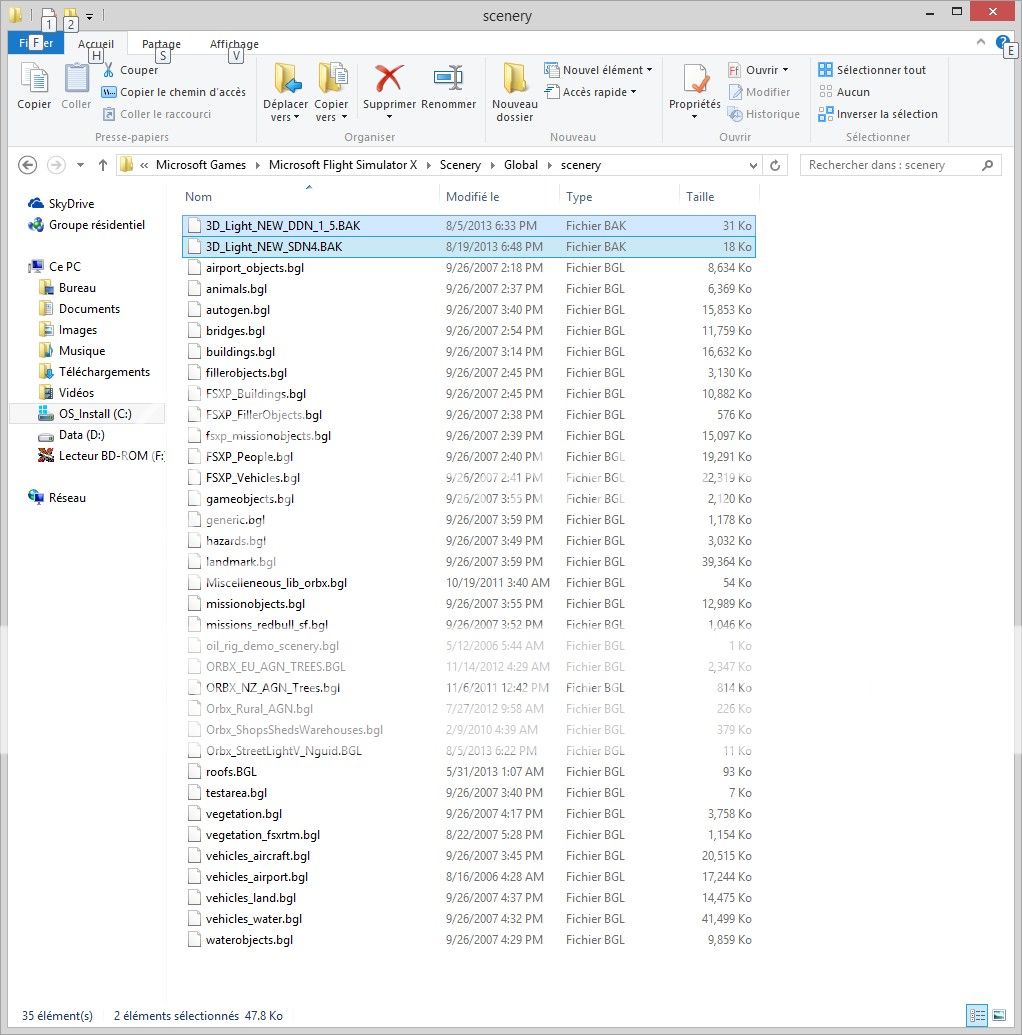Open the Help question mark icon
Screen dimensions: 1022x1035
(1003, 43)
